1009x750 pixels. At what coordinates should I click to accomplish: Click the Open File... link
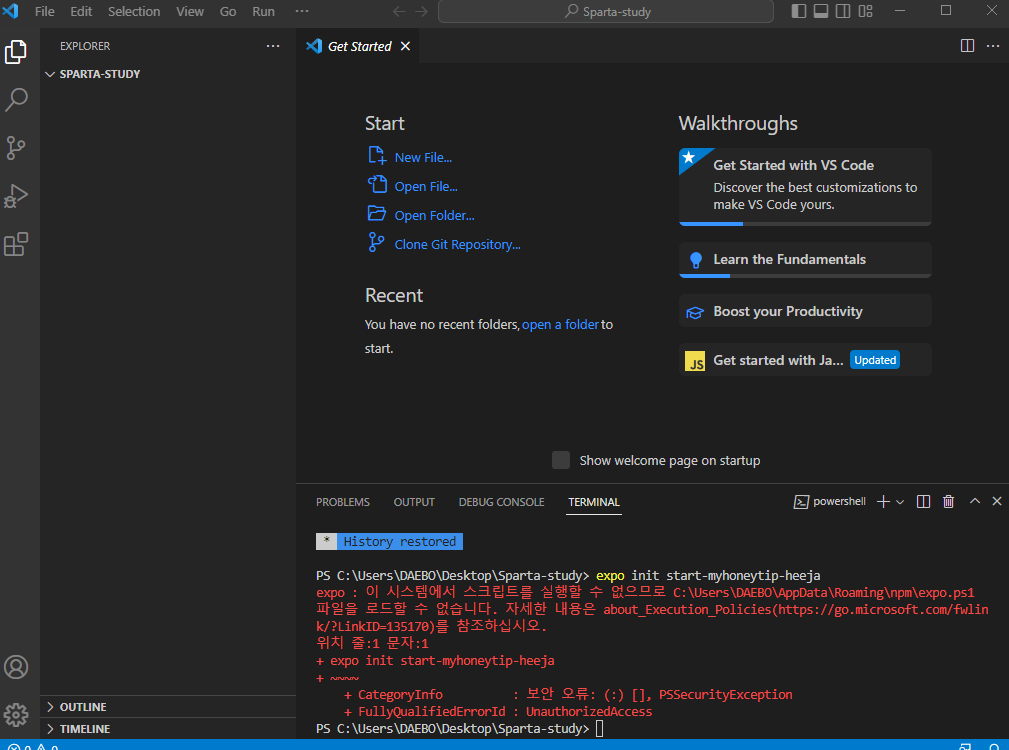point(426,187)
